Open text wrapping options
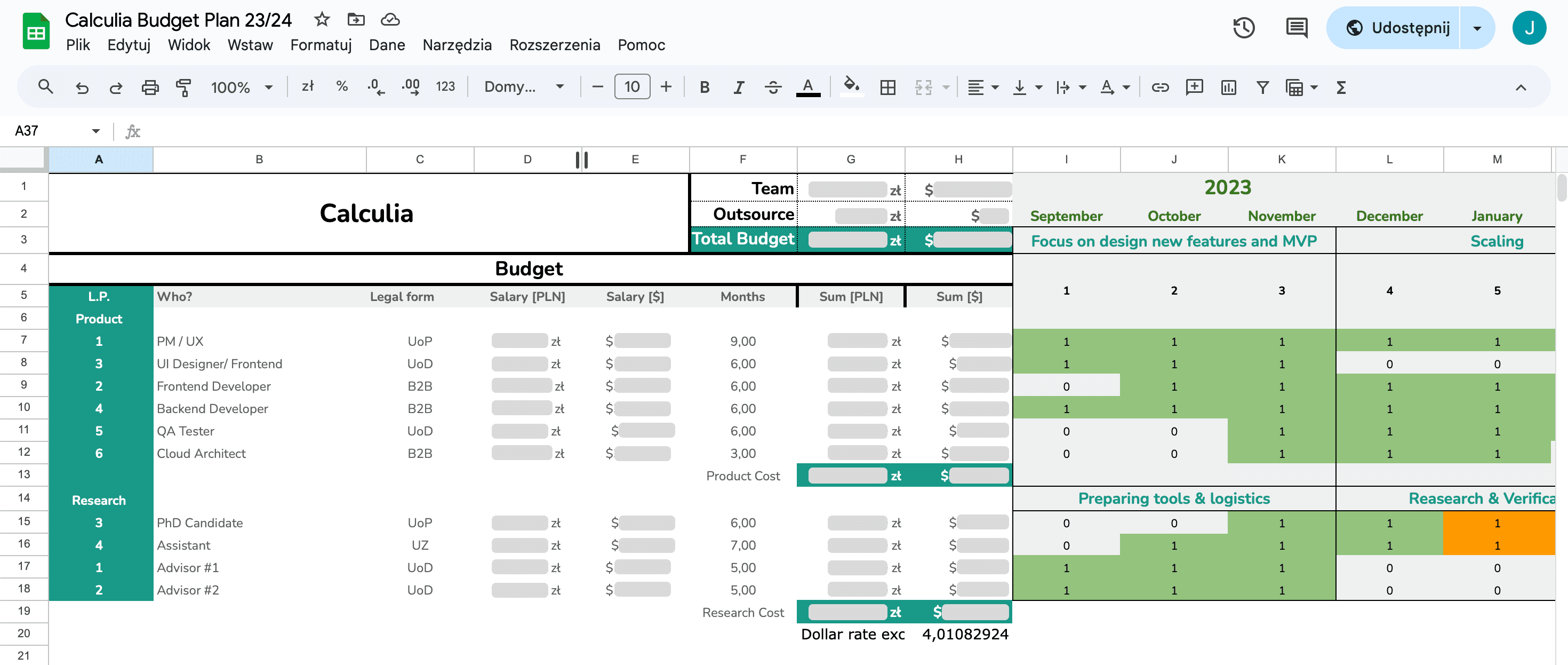Viewport: 1568px width, 665px height. click(x=1071, y=87)
